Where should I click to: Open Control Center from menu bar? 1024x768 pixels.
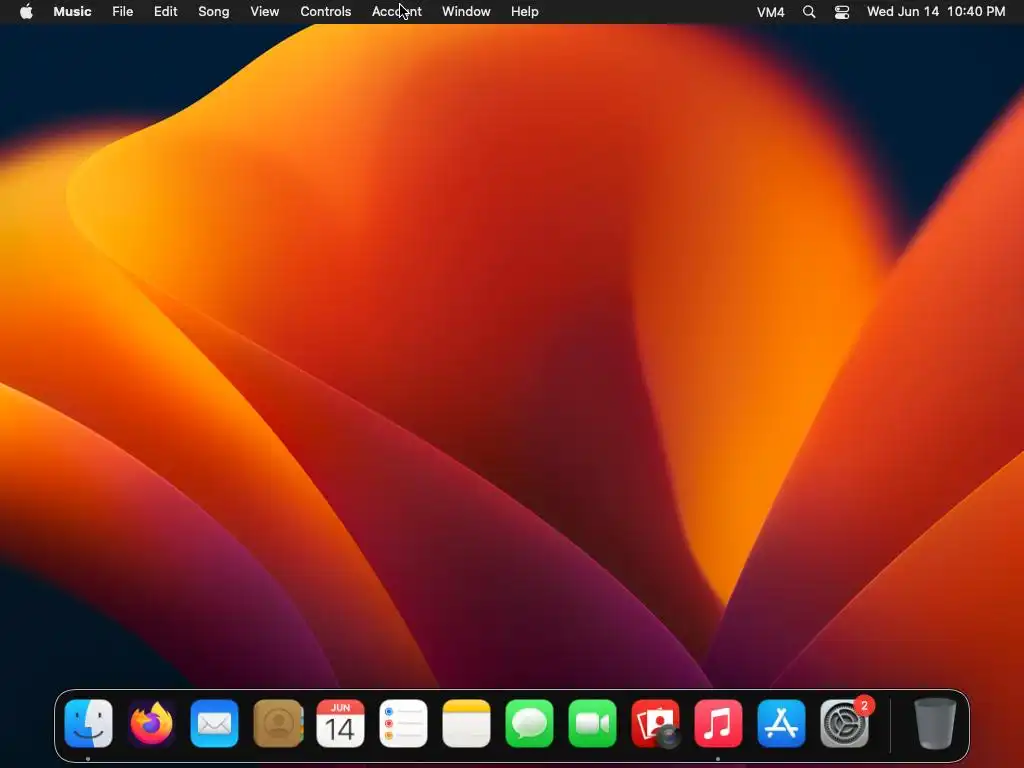pyautogui.click(x=842, y=12)
